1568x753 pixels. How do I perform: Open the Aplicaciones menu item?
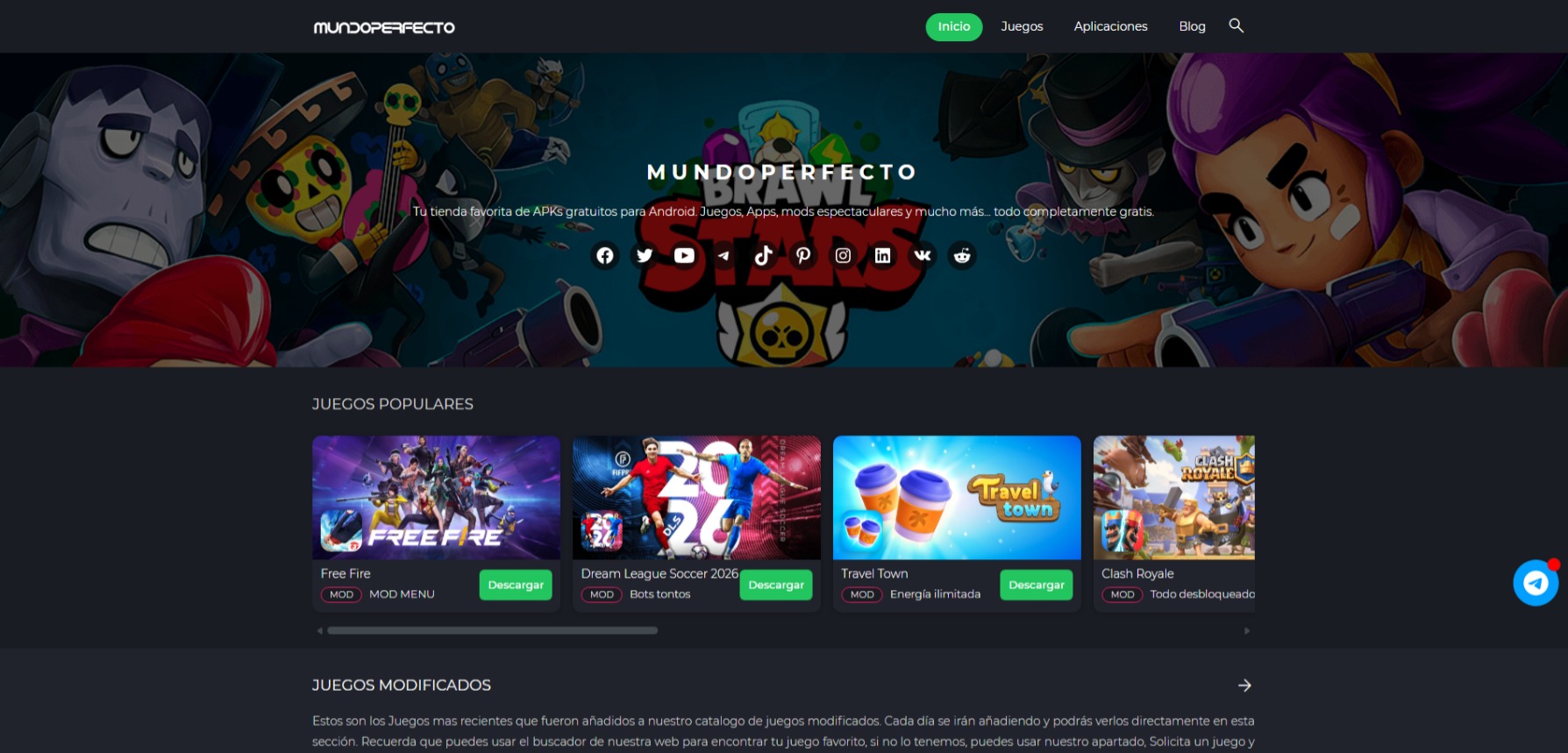coord(1110,26)
